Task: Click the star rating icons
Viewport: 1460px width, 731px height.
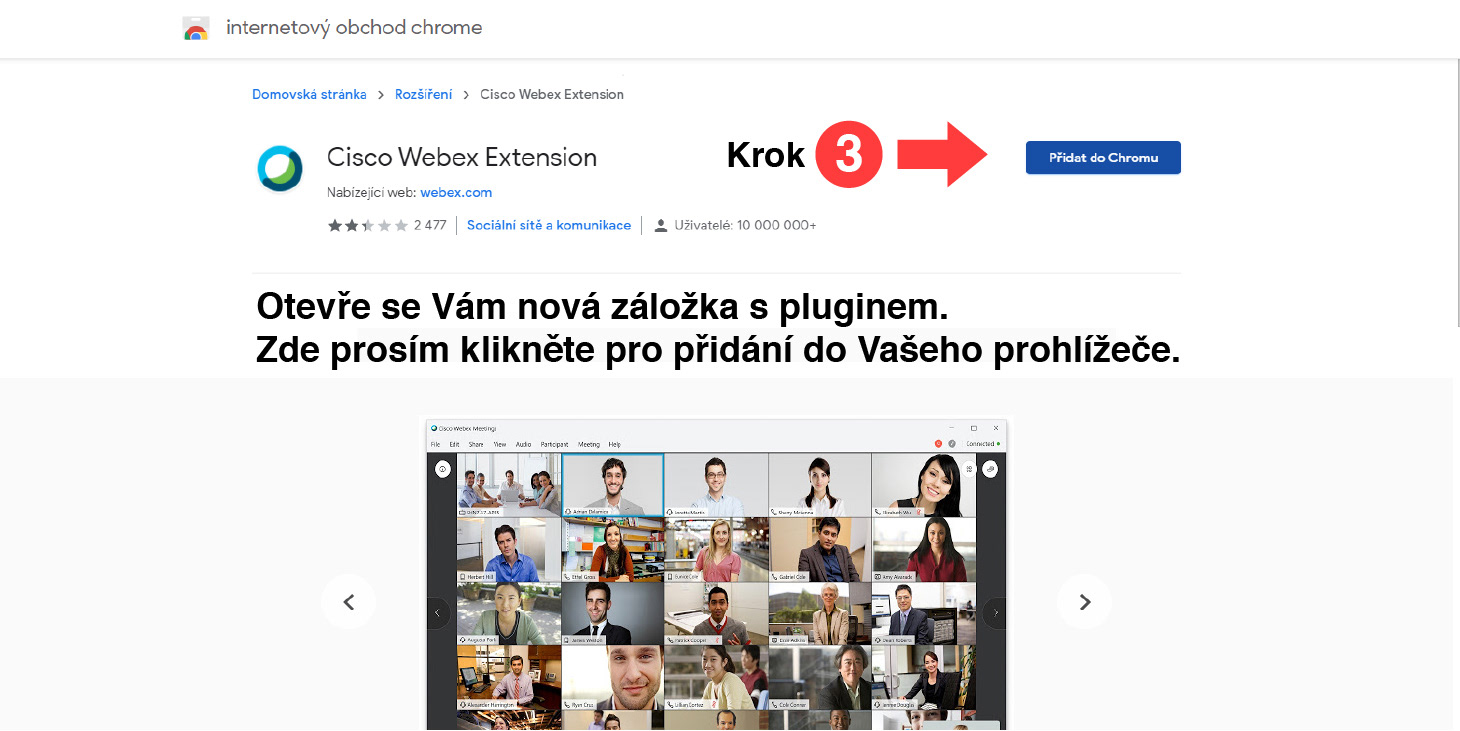Action: coord(368,225)
